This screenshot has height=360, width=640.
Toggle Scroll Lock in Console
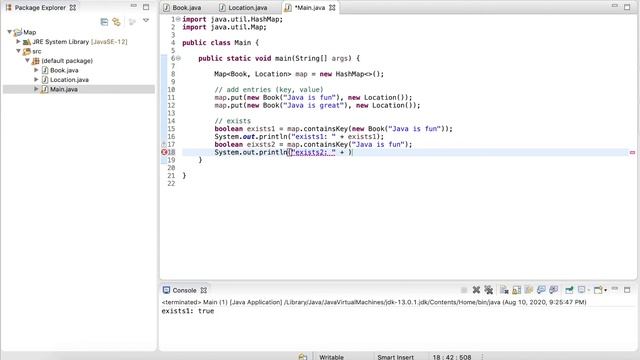coord(516,290)
